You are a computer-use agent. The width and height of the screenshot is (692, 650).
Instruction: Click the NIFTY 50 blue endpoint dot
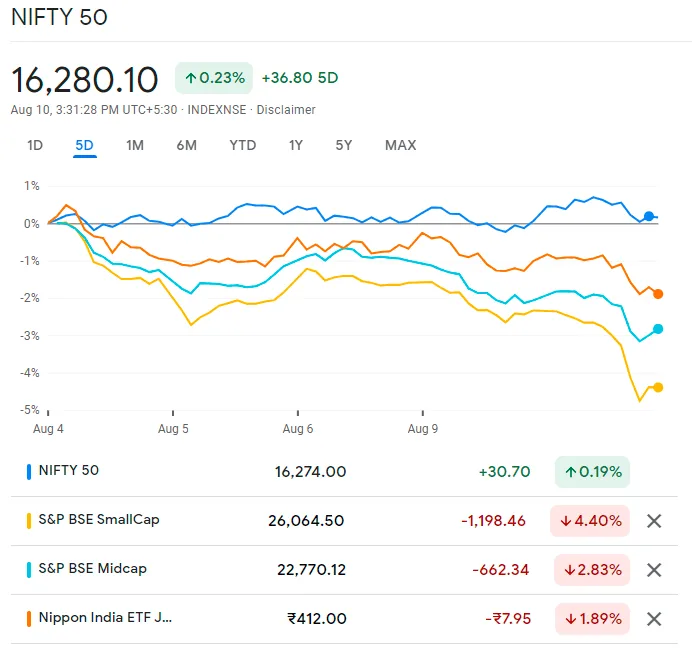tap(649, 216)
